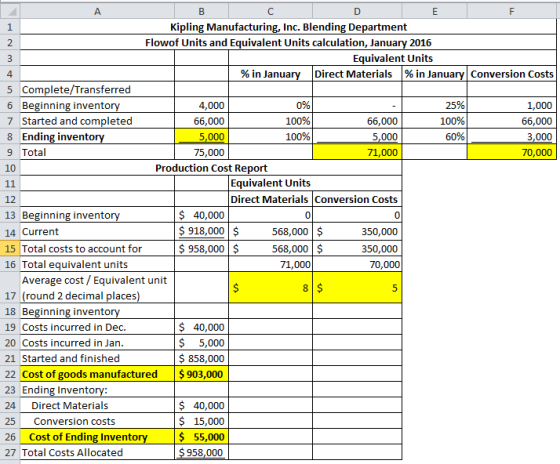The image size is (560, 464).
Task: Select Total equivalent units label
Action: (97, 264)
